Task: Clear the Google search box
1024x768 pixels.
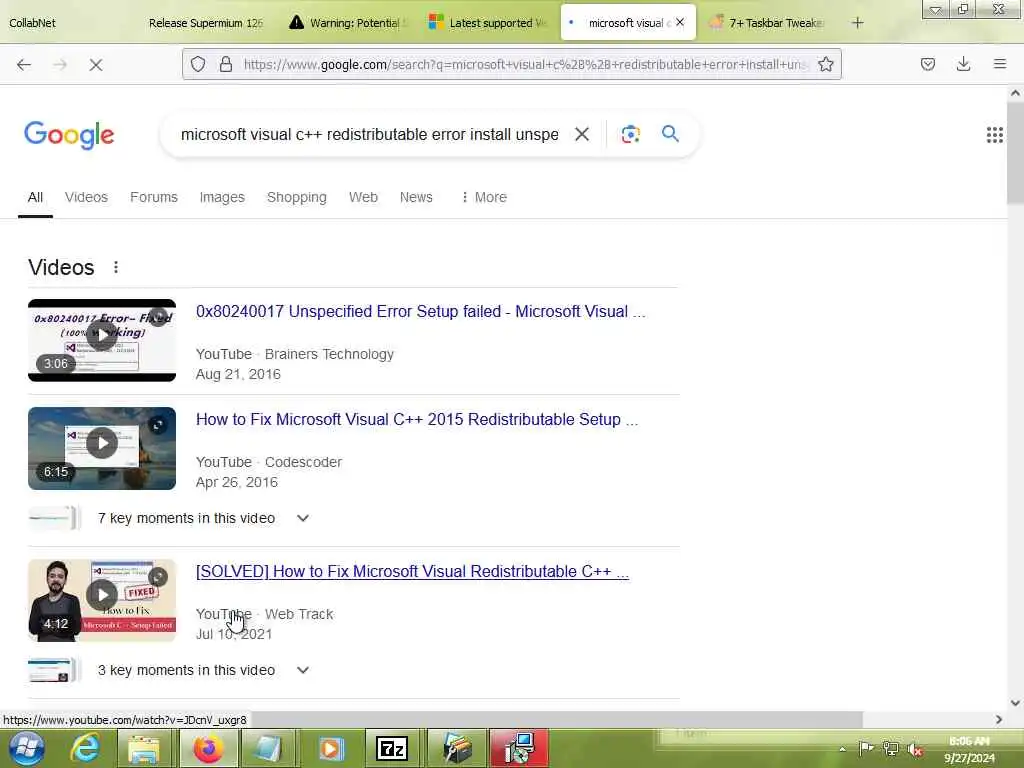Action: (x=582, y=134)
